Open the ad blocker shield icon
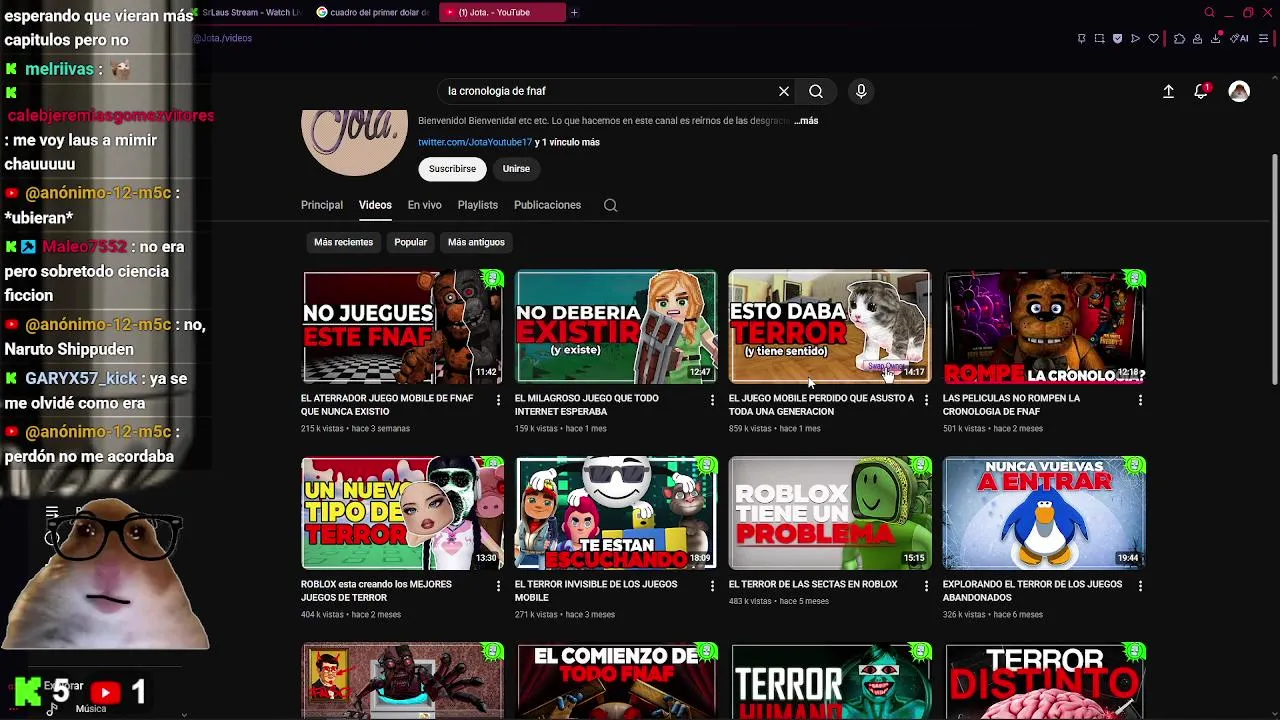 point(1117,39)
